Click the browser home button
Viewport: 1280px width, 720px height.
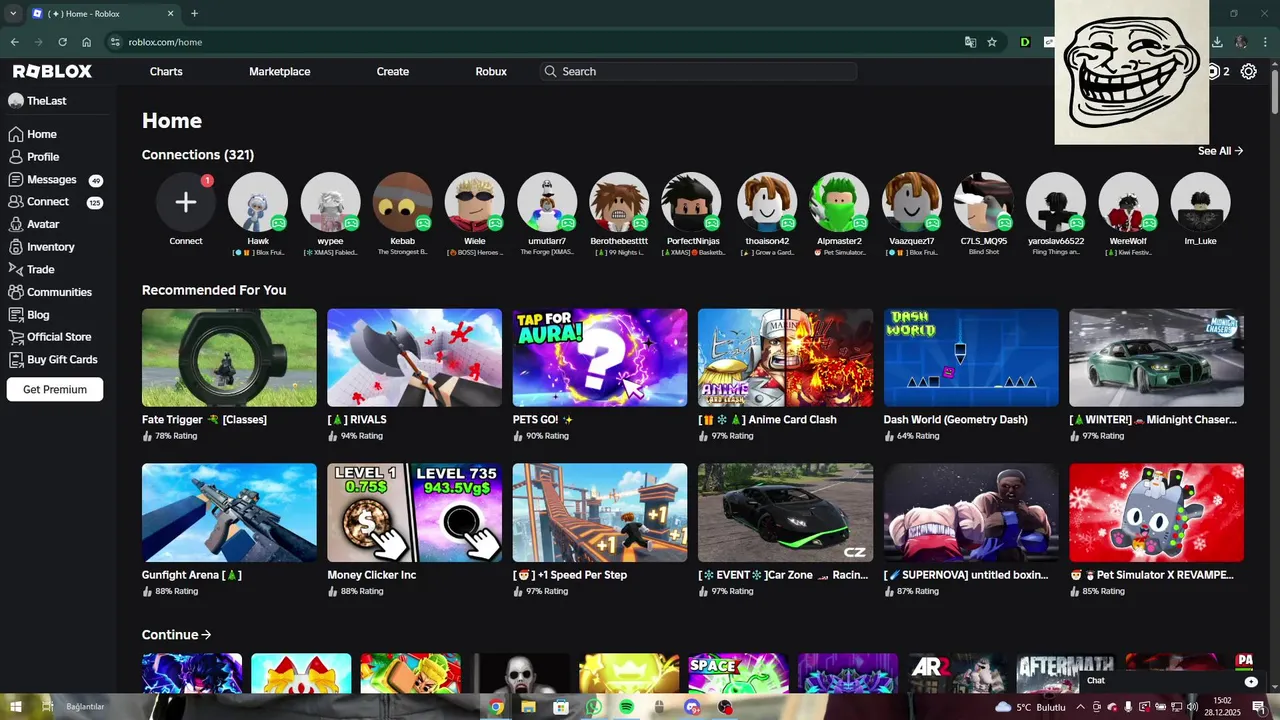coord(87,42)
